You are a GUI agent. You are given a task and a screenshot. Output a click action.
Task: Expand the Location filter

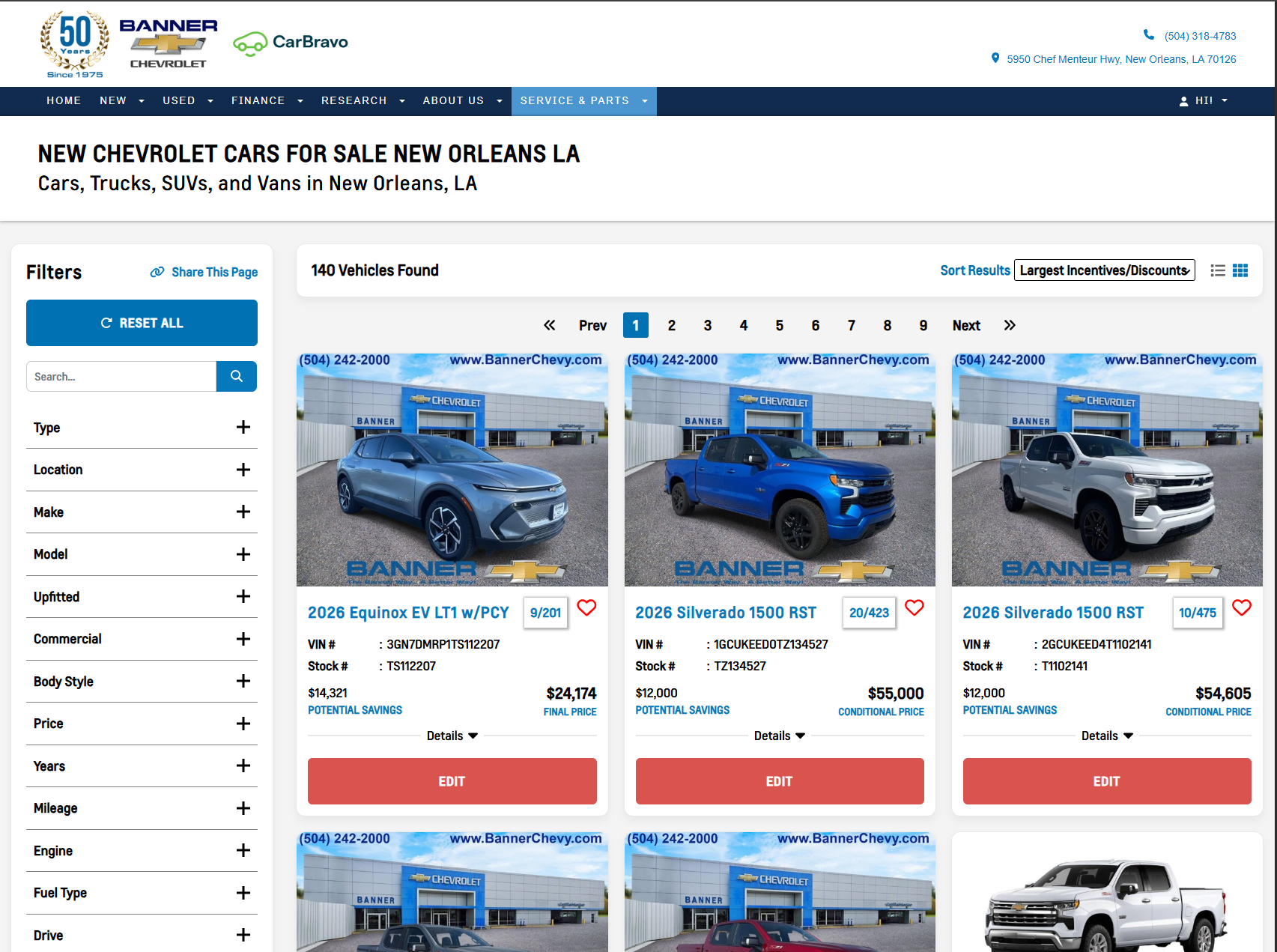[142, 470]
